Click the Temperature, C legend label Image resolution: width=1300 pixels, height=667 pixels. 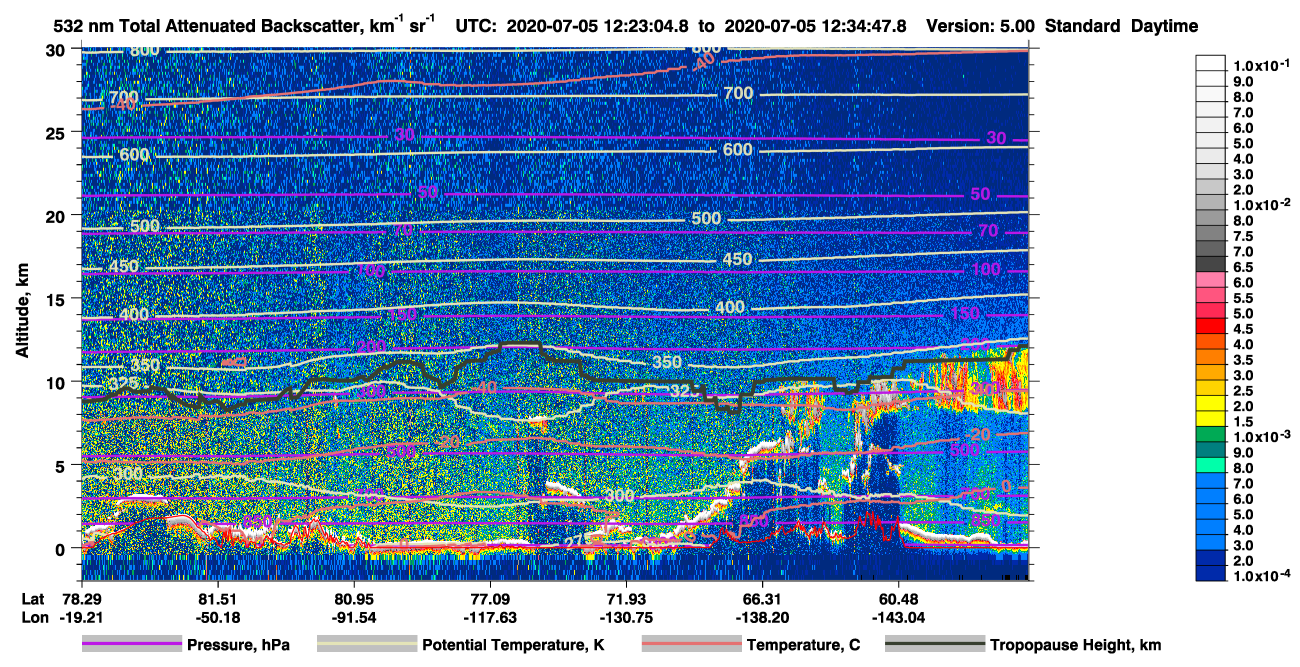(803, 645)
